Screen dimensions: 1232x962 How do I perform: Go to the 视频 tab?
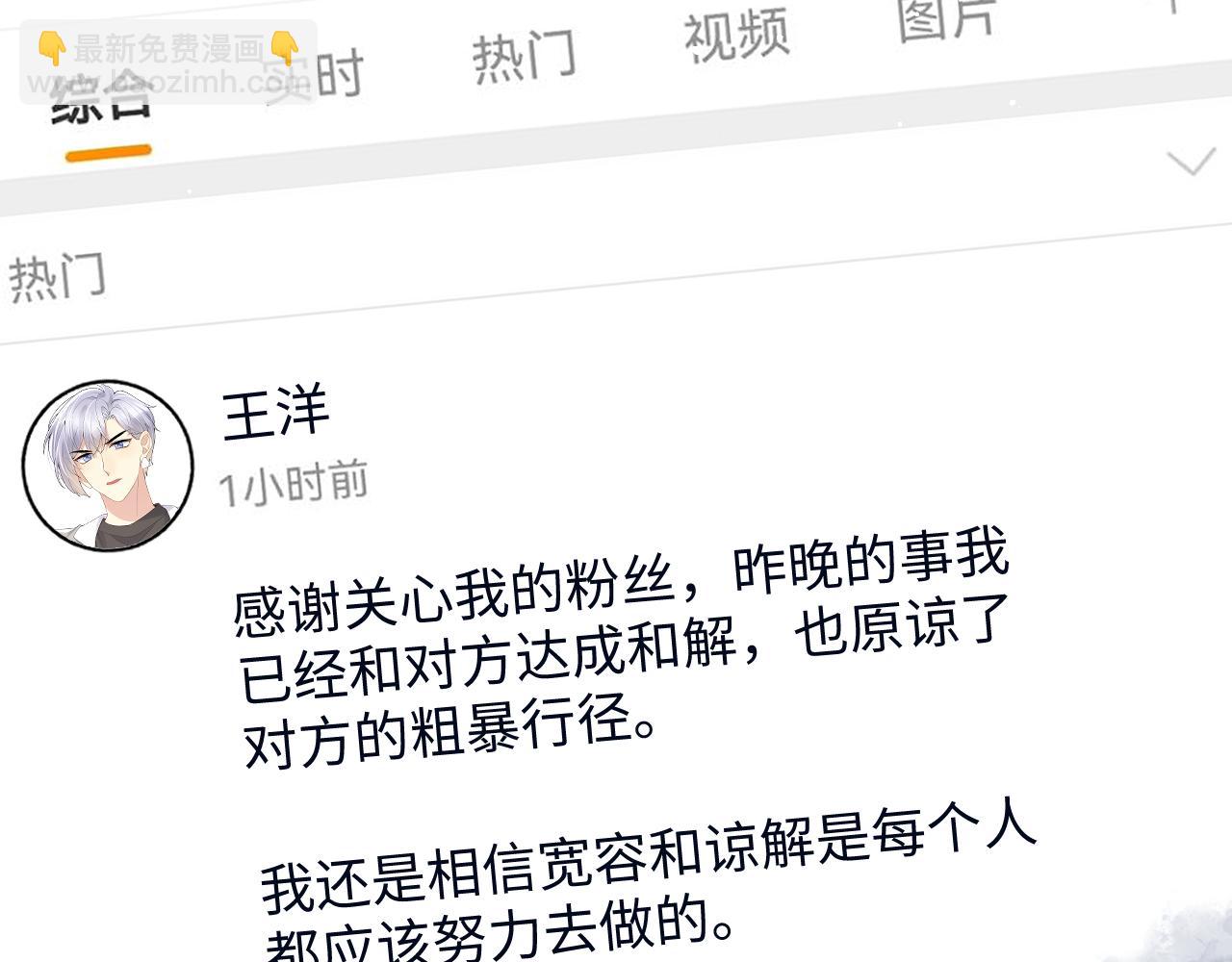point(737,35)
